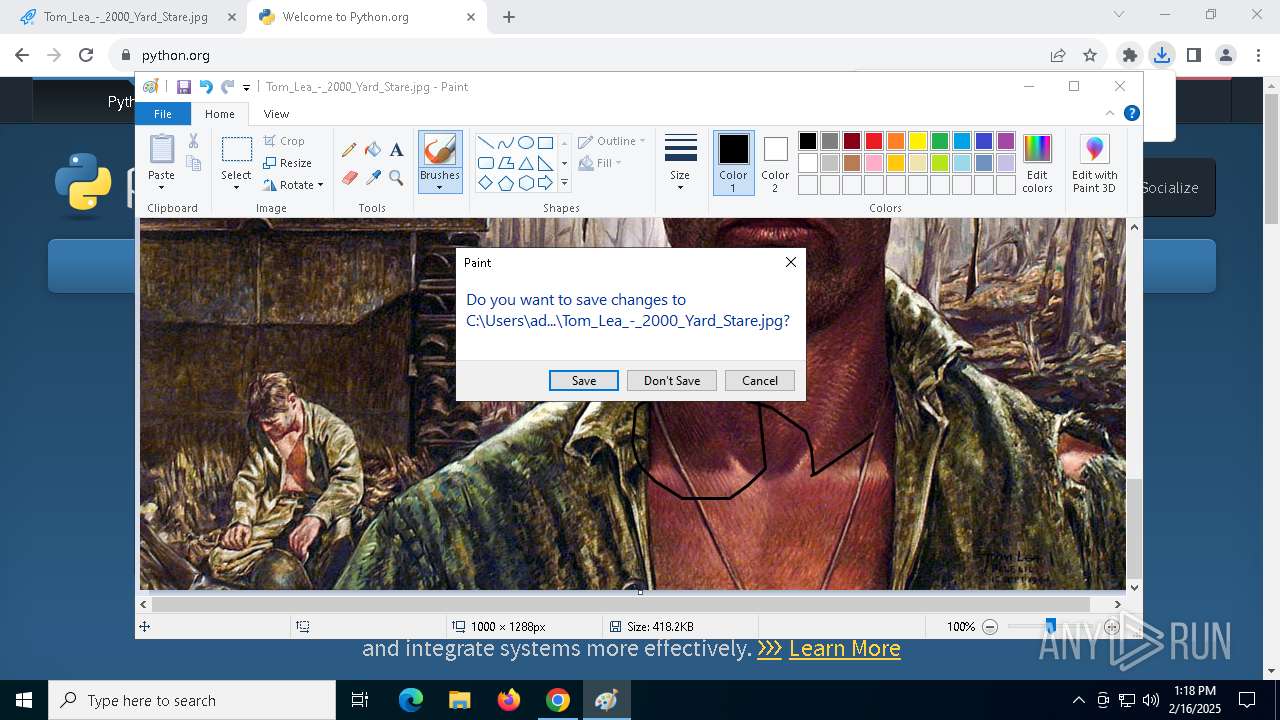Click the zoom in plus button in status bar
The width and height of the screenshot is (1280, 720).
1112,627
